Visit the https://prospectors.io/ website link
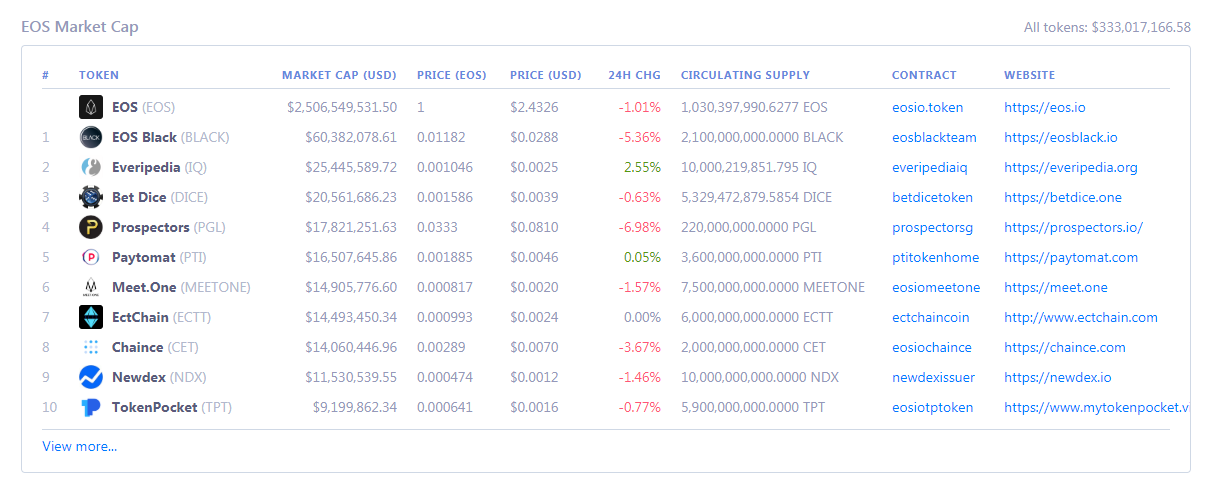1209x483 pixels. click(x=1073, y=227)
